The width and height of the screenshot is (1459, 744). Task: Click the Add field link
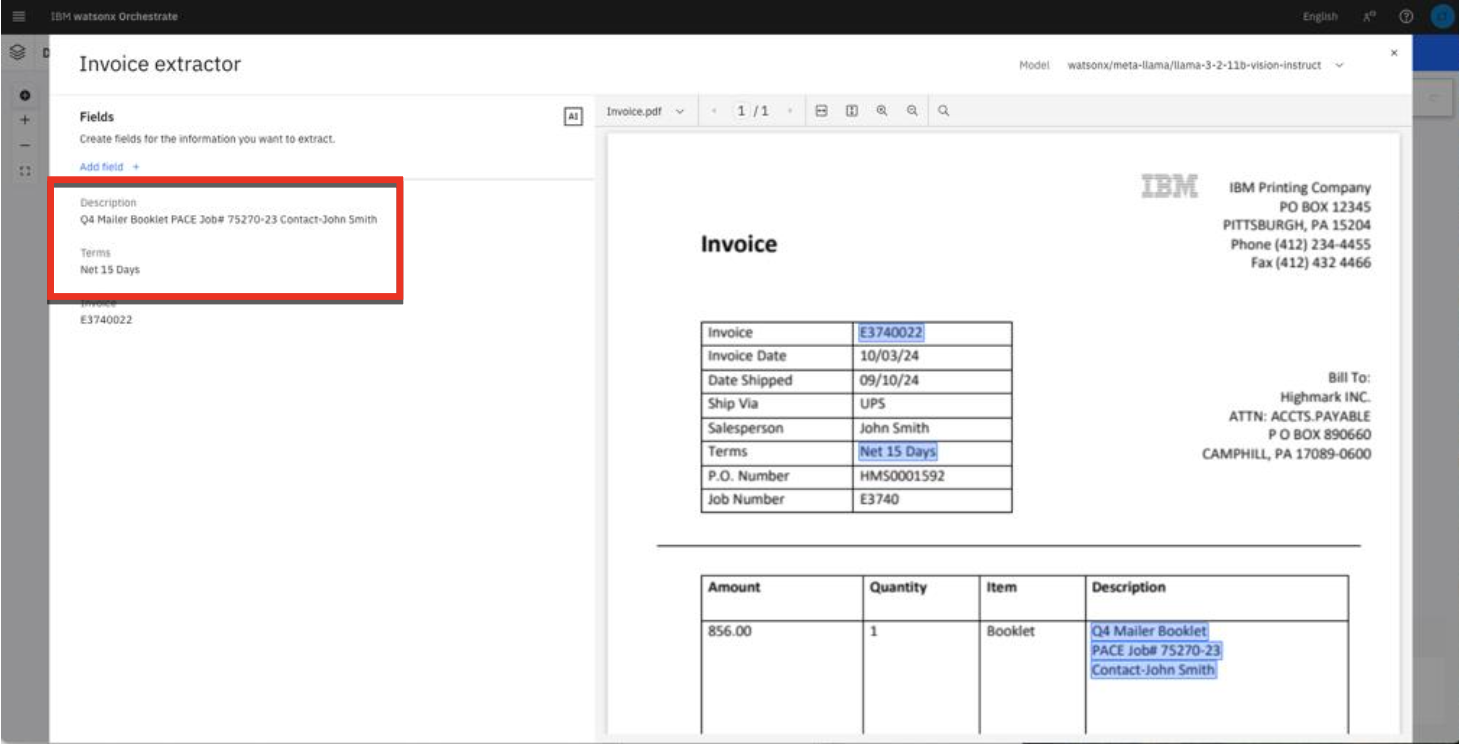point(109,167)
